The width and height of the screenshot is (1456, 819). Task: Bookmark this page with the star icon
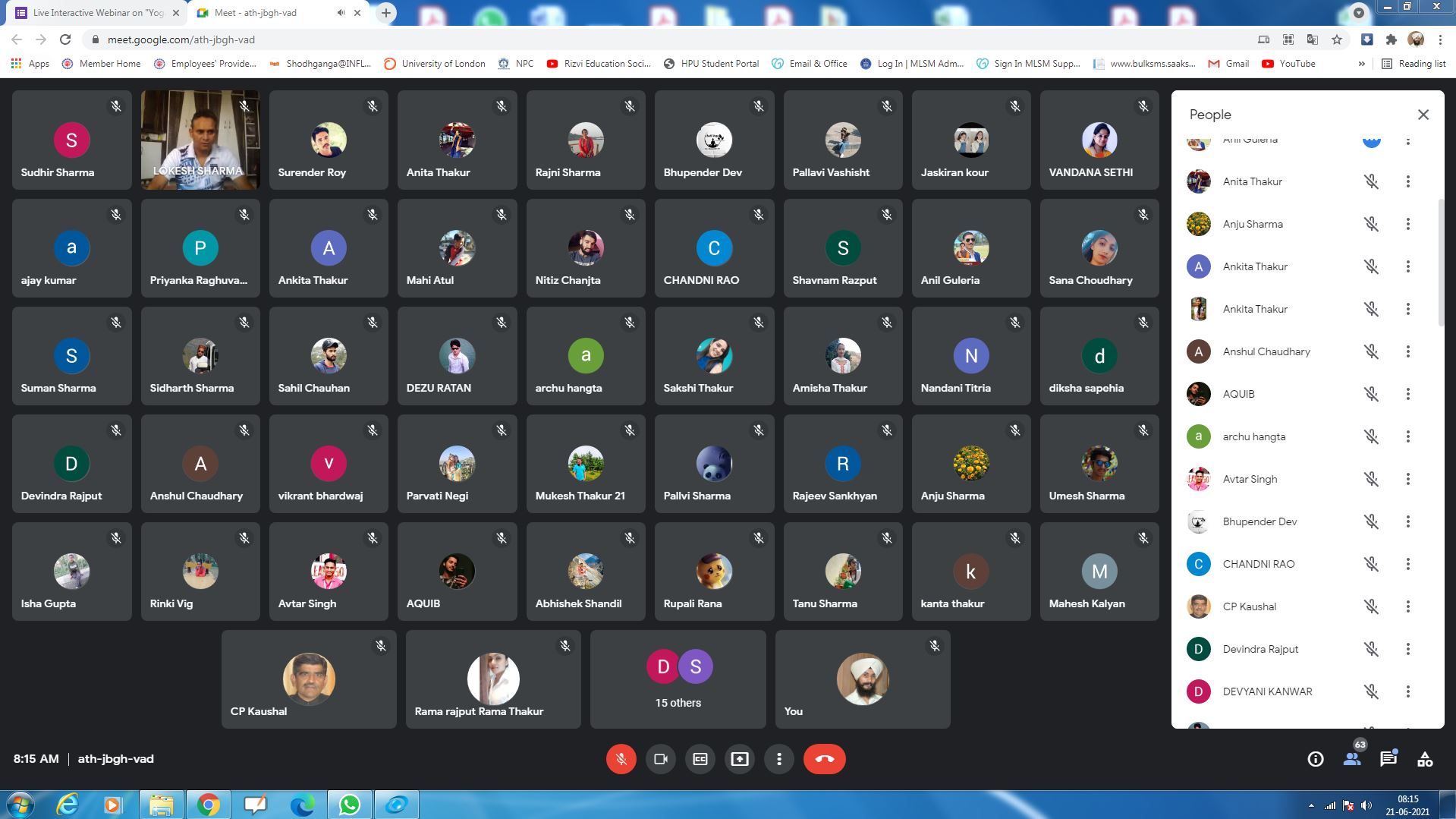(x=1337, y=39)
